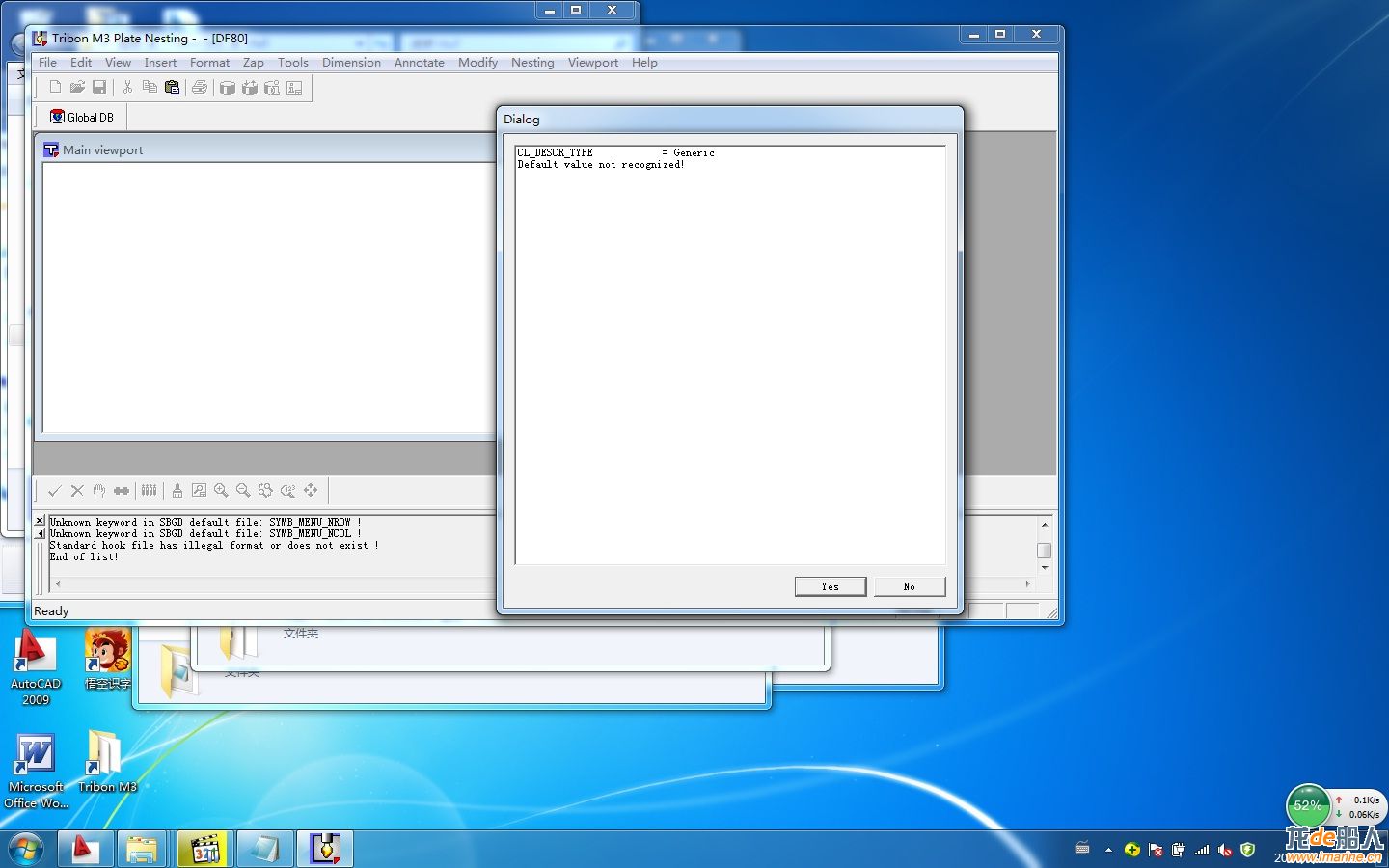
Task: Click the Zoom previous 123 icon
Action: (287, 490)
